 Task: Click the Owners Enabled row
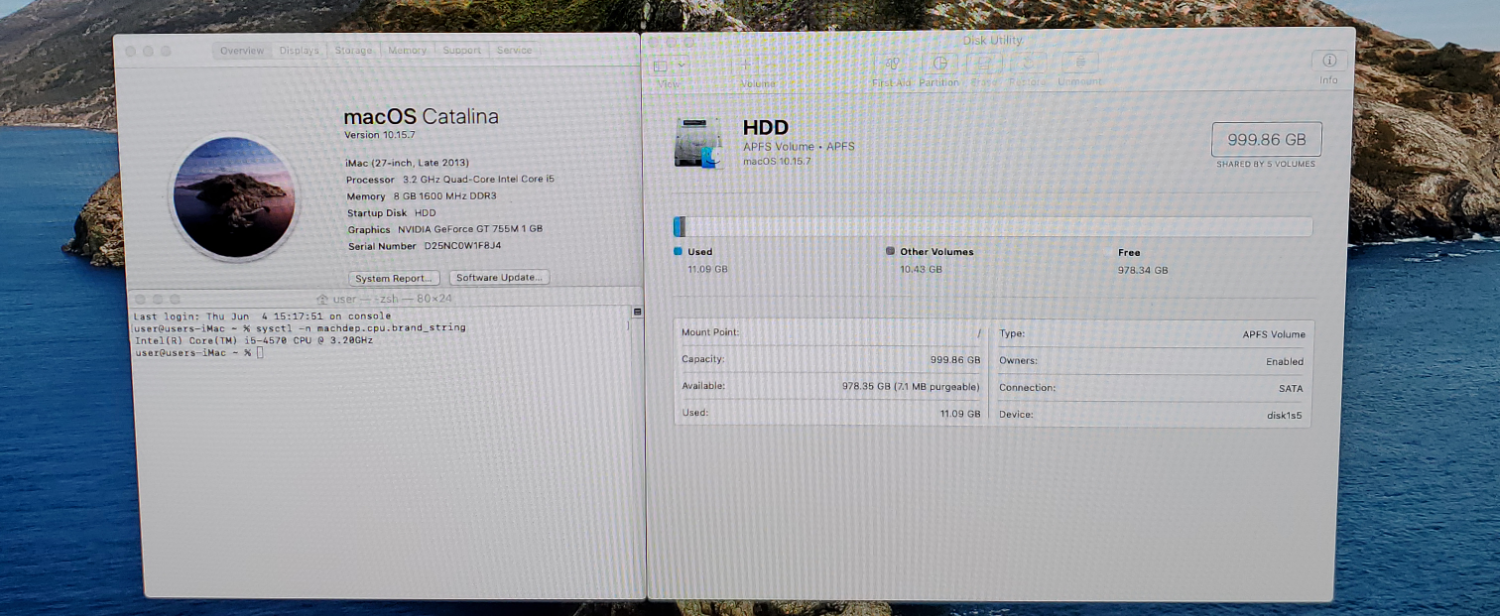1152,361
